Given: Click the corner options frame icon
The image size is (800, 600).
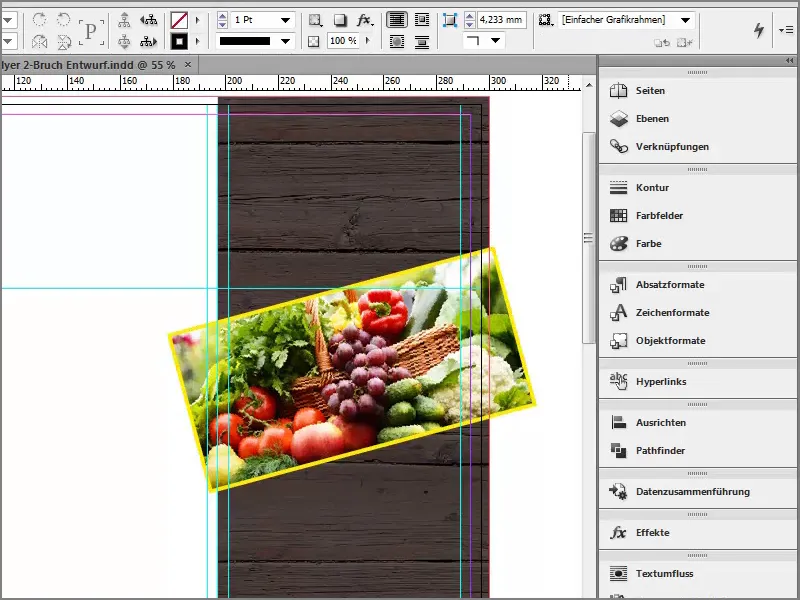Looking at the screenshot, I should coord(449,20).
